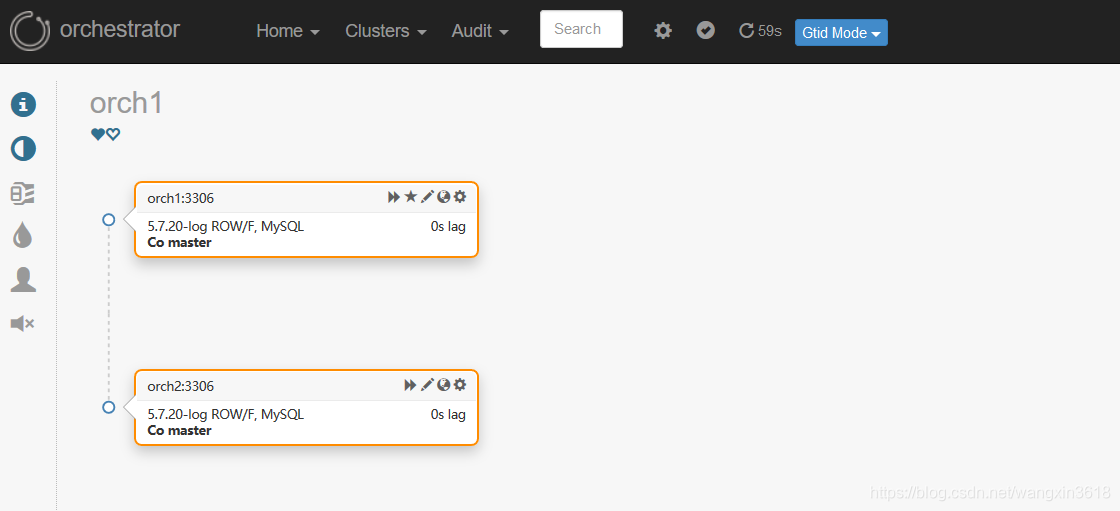Click the filled heart under orch1
The height and width of the screenshot is (511, 1120).
point(98,134)
